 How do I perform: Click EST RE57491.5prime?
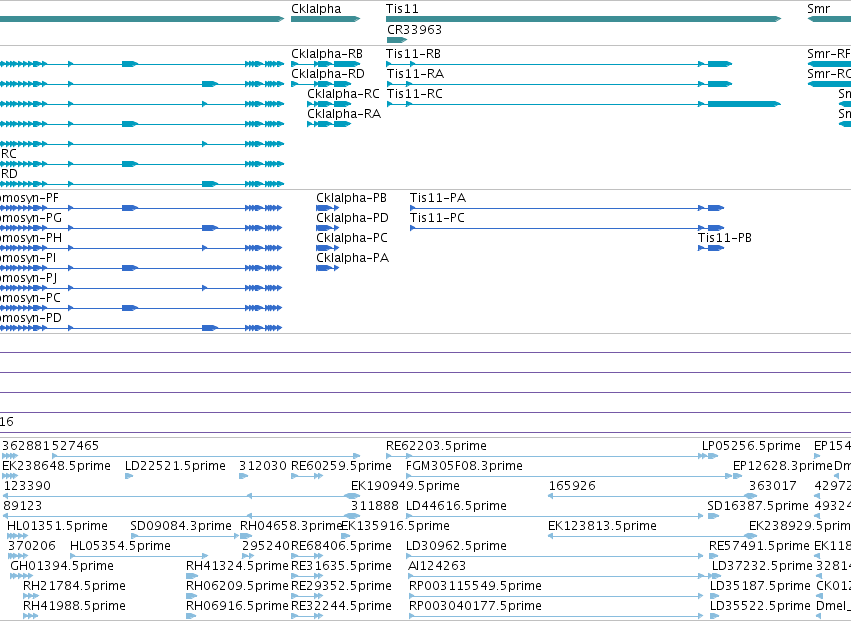(x=715, y=556)
